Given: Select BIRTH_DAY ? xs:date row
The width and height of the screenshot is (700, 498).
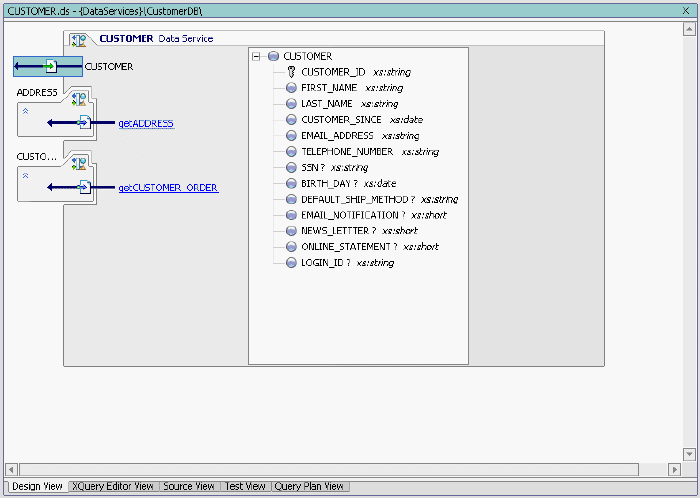Looking at the screenshot, I should click(349, 183).
